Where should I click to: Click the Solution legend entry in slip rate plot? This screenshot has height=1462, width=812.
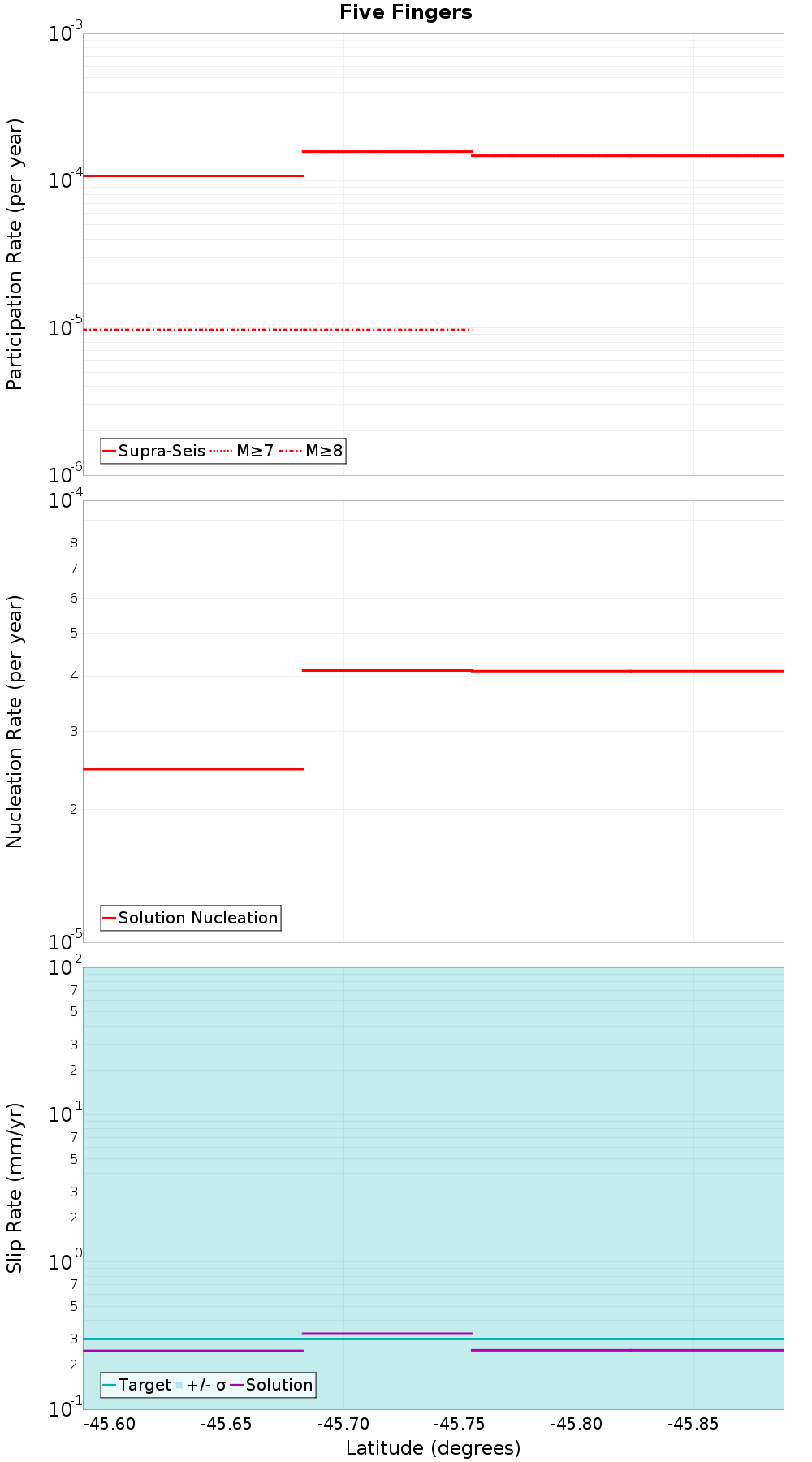[272, 1385]
